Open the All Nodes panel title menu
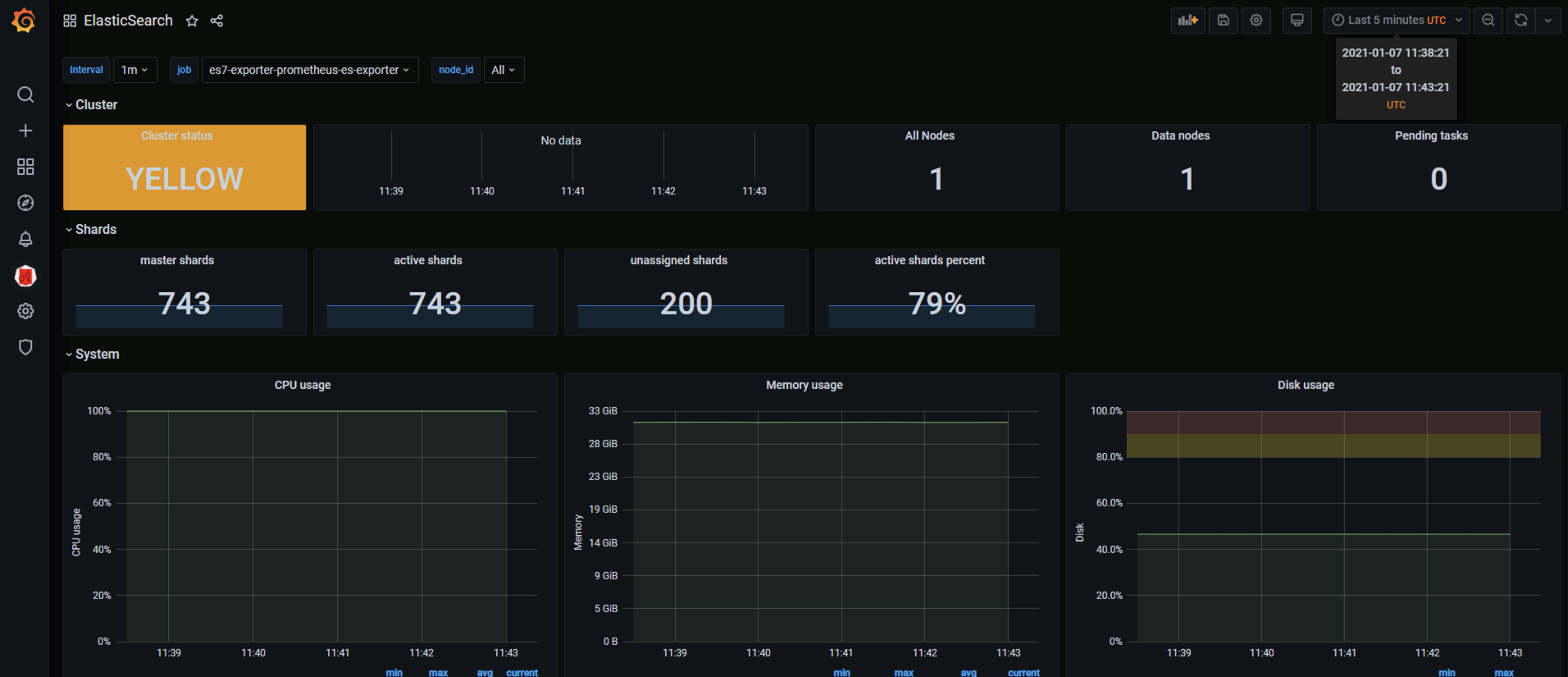The height and width of the screenshot is (677, 1568). click(x=930, y=135)
